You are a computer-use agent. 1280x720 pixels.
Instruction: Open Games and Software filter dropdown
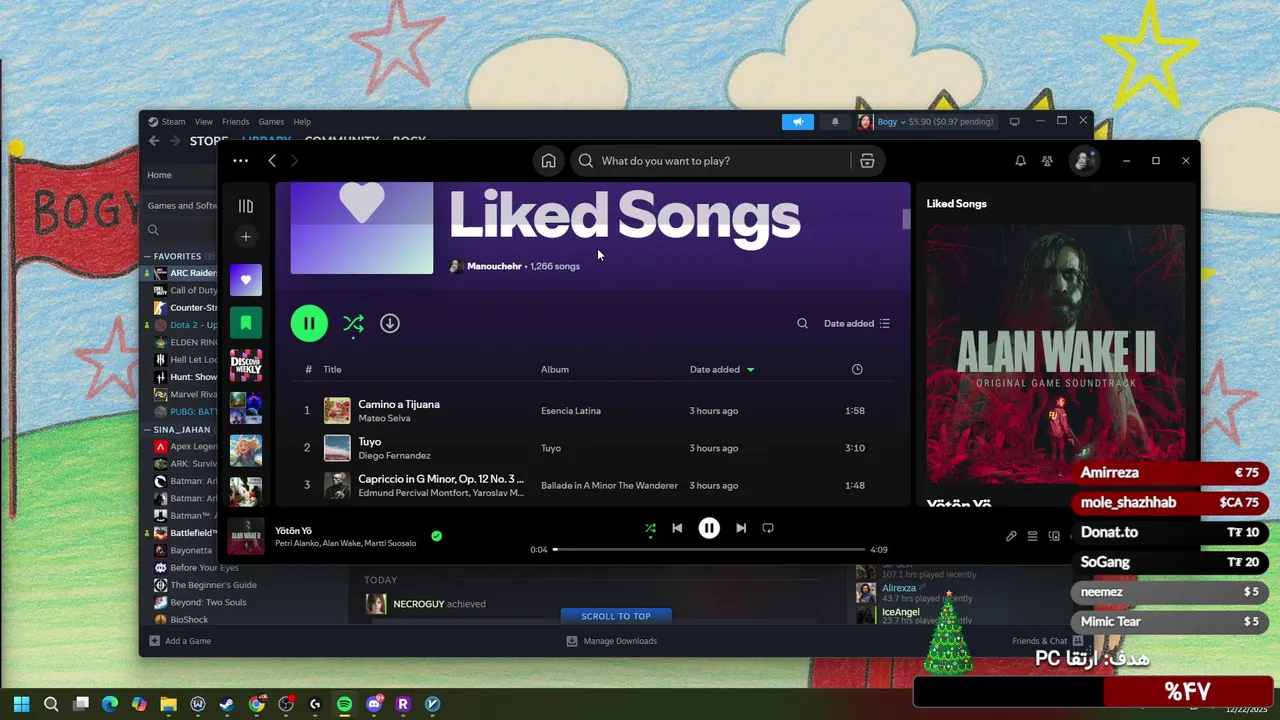coord(182,206)
